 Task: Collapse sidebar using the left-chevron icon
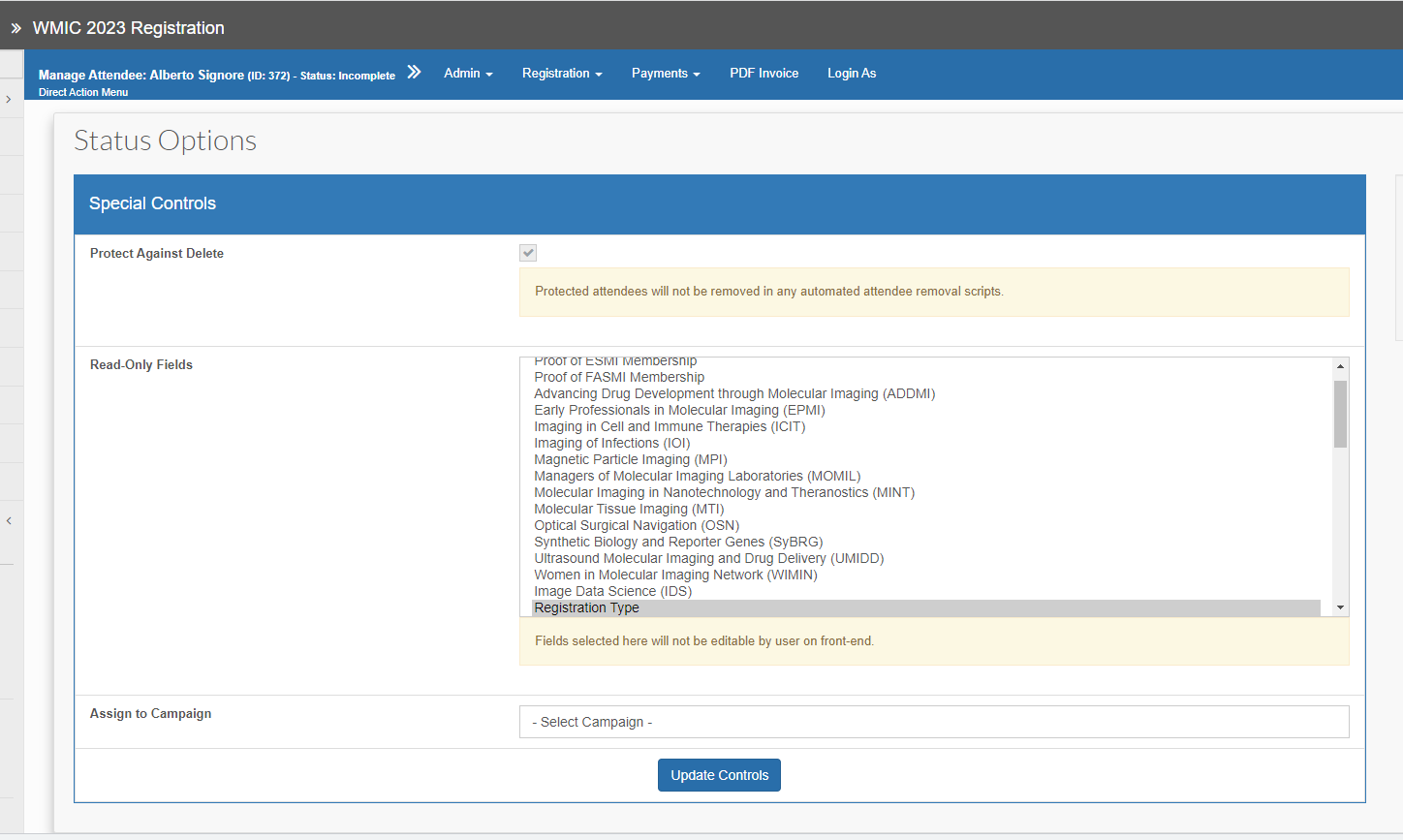(x=9, y=521)
